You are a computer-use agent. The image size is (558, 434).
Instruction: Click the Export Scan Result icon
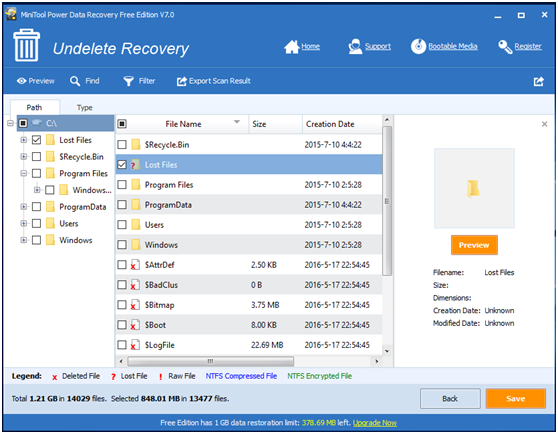click(181, 81)
